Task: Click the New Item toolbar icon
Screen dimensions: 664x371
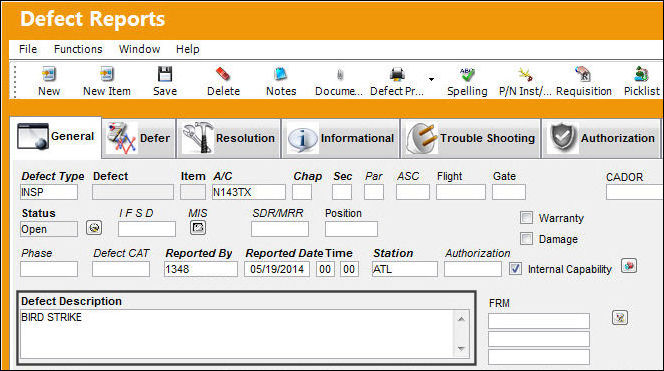Action: [107, 74]
